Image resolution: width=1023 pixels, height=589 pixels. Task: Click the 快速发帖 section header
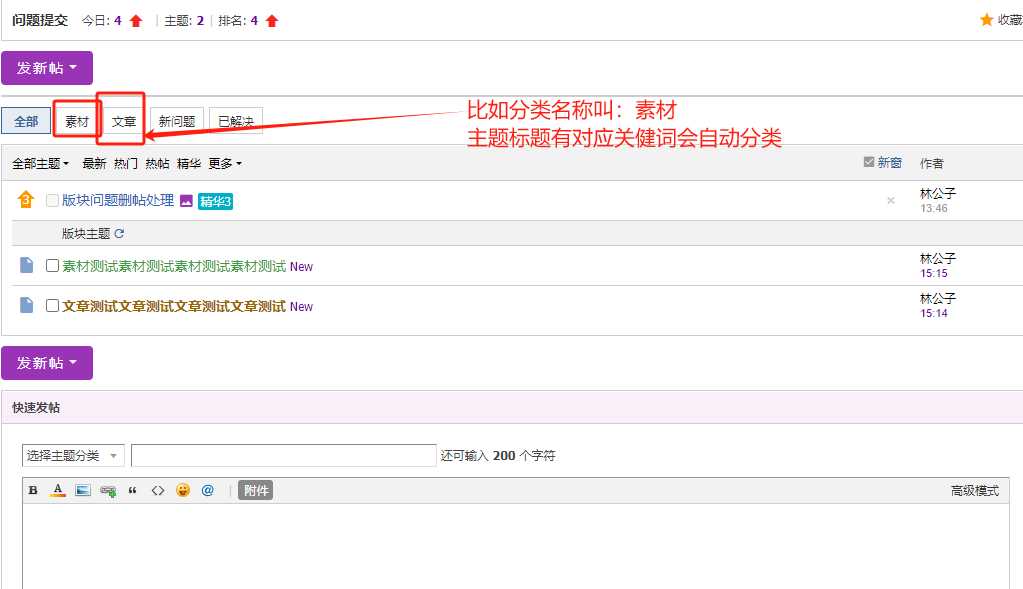pos(36,408)
